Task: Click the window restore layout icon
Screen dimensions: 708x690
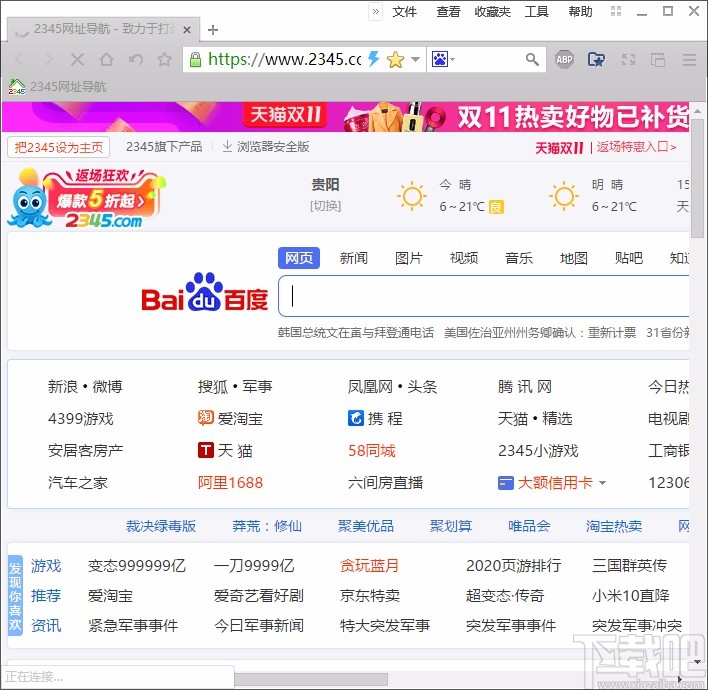Action: (657, 59)
